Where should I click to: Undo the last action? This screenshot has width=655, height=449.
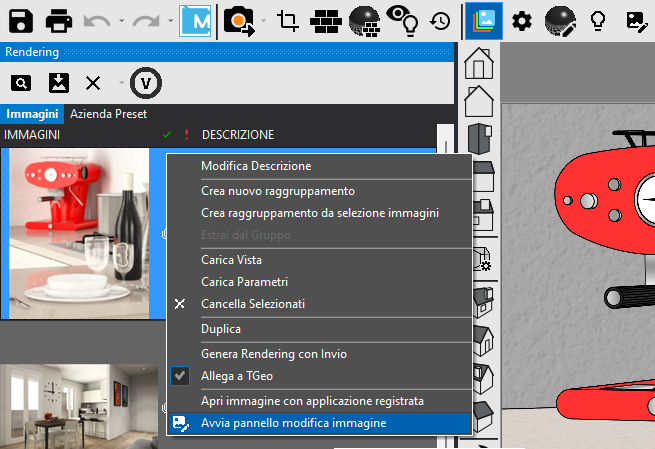coord(96,21)
